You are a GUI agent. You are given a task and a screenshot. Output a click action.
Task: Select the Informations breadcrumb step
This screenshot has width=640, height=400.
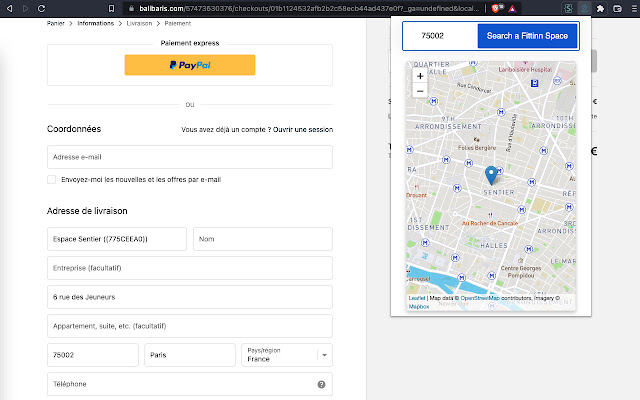pyautogui.click(x=96, y=23)
